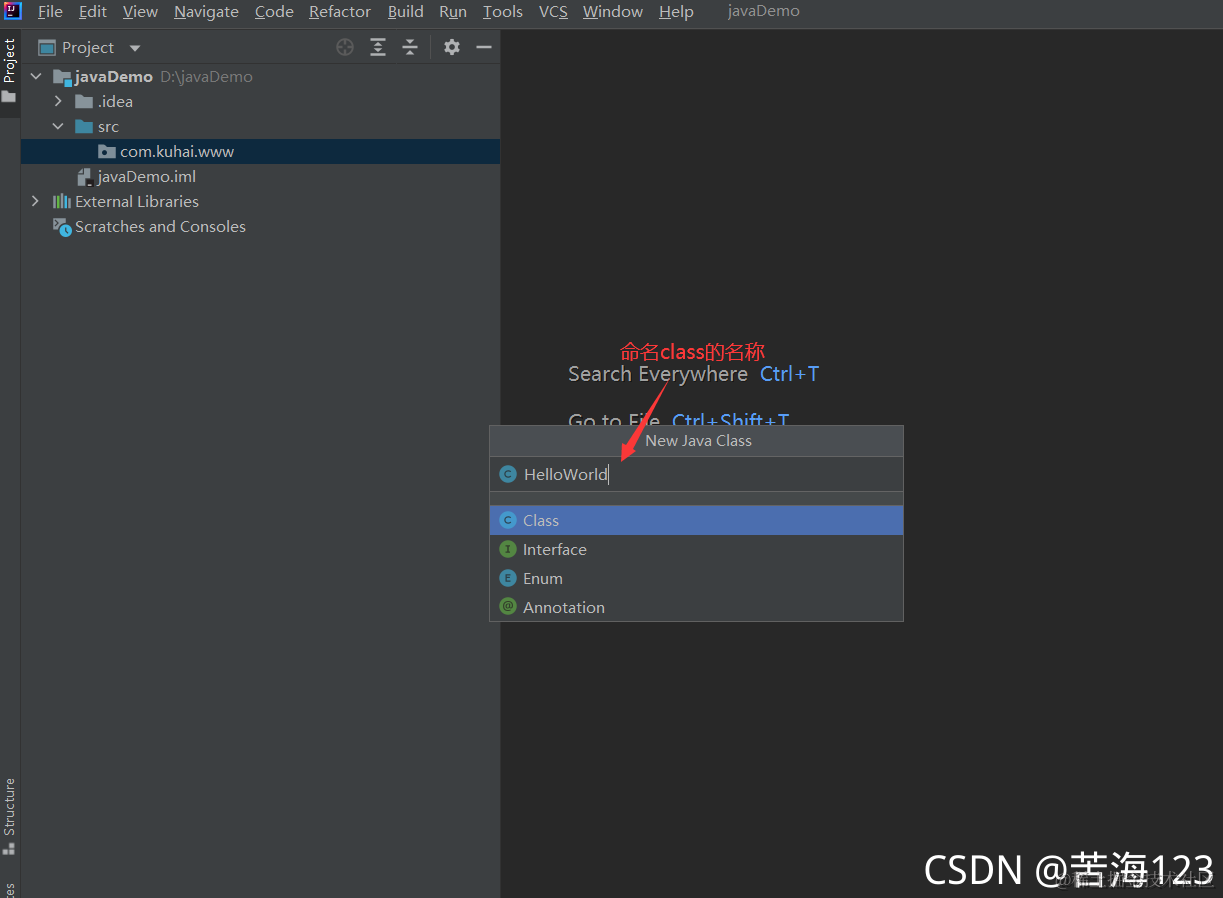
Task: Click the Interface type icon in list
Action: [x=508, y=549]
